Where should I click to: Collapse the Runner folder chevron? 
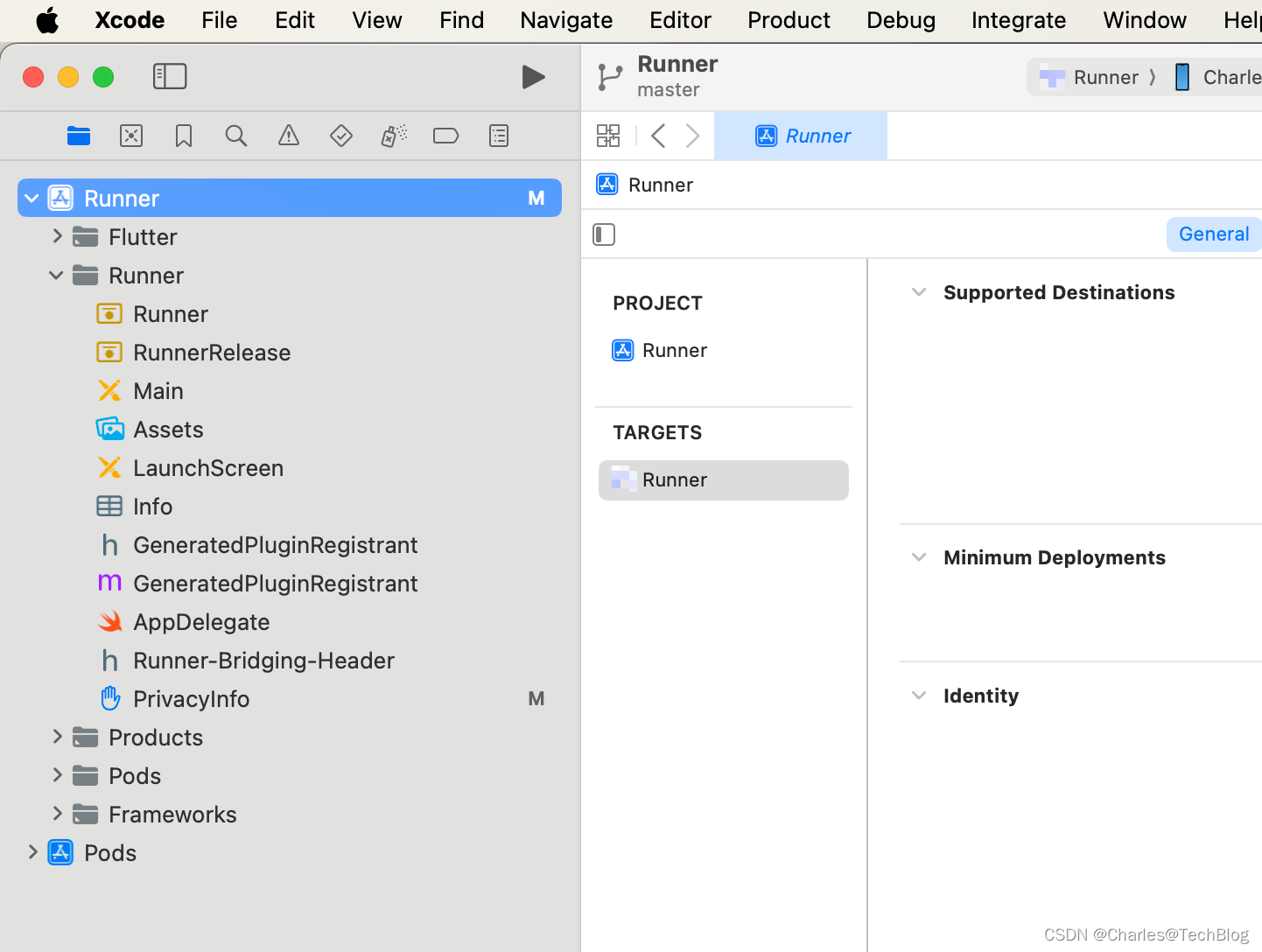[56, 275]
